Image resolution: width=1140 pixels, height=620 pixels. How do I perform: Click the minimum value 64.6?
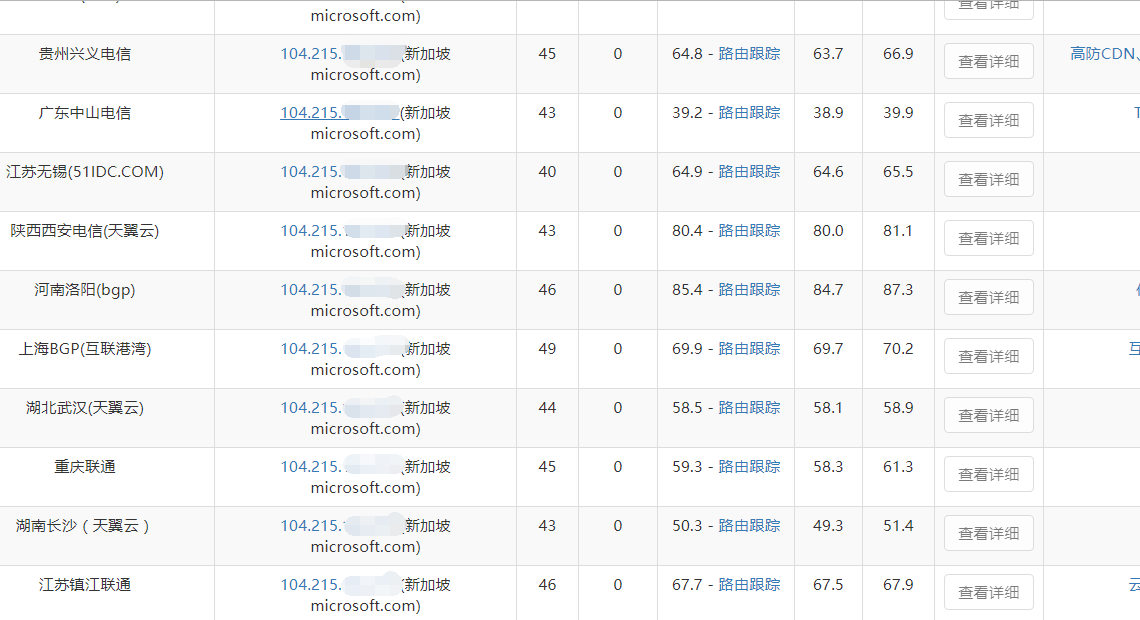click(828, 172)
